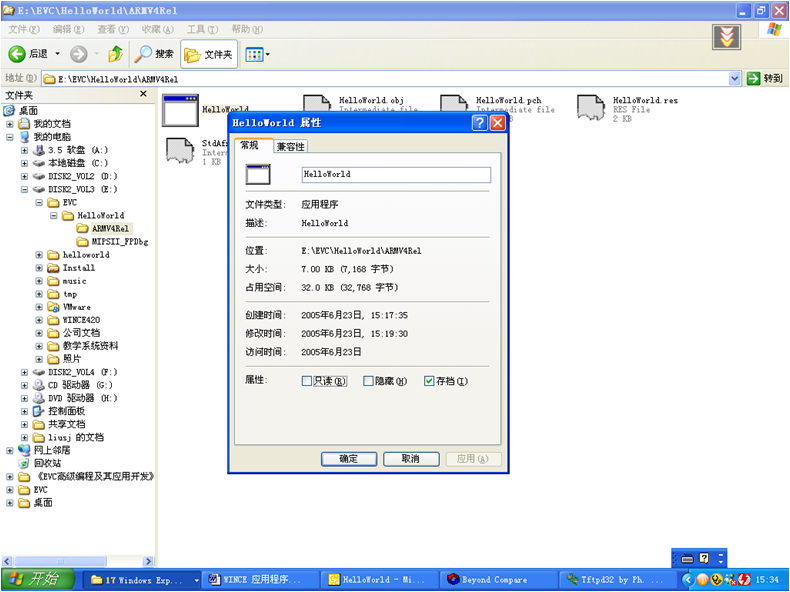Viewport: 790px width, 592px height.
Task: Uncheck the archive attribute checkbox
Action: (x=429, y=381)
